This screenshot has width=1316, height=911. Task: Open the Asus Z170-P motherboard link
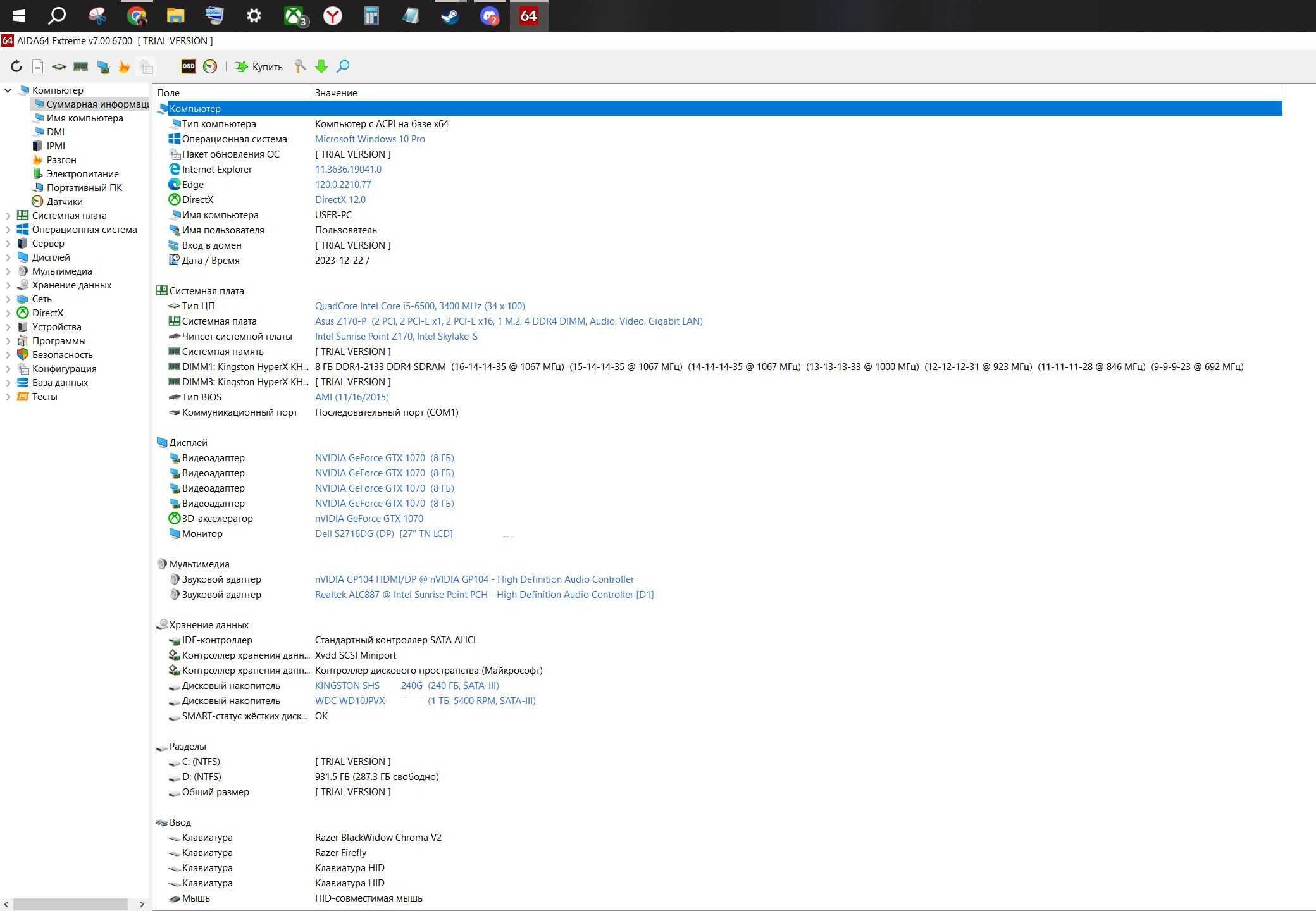pyautogui.click(x=509, y=321)
